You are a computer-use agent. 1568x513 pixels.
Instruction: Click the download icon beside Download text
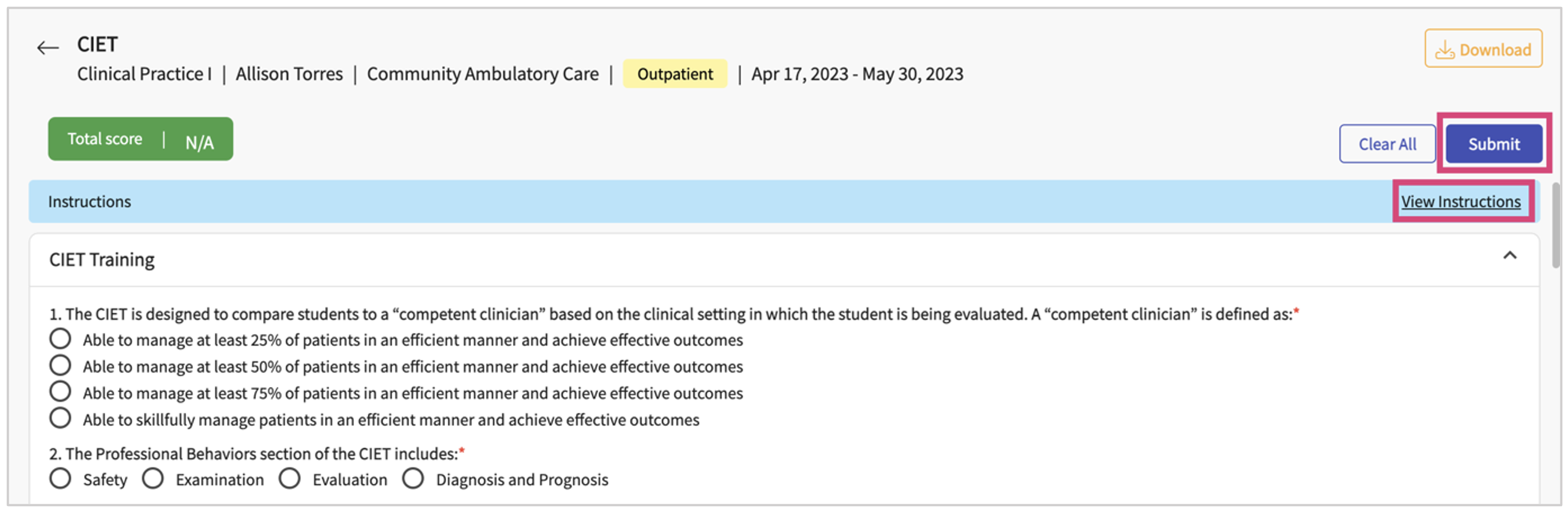coord(1446,50)
